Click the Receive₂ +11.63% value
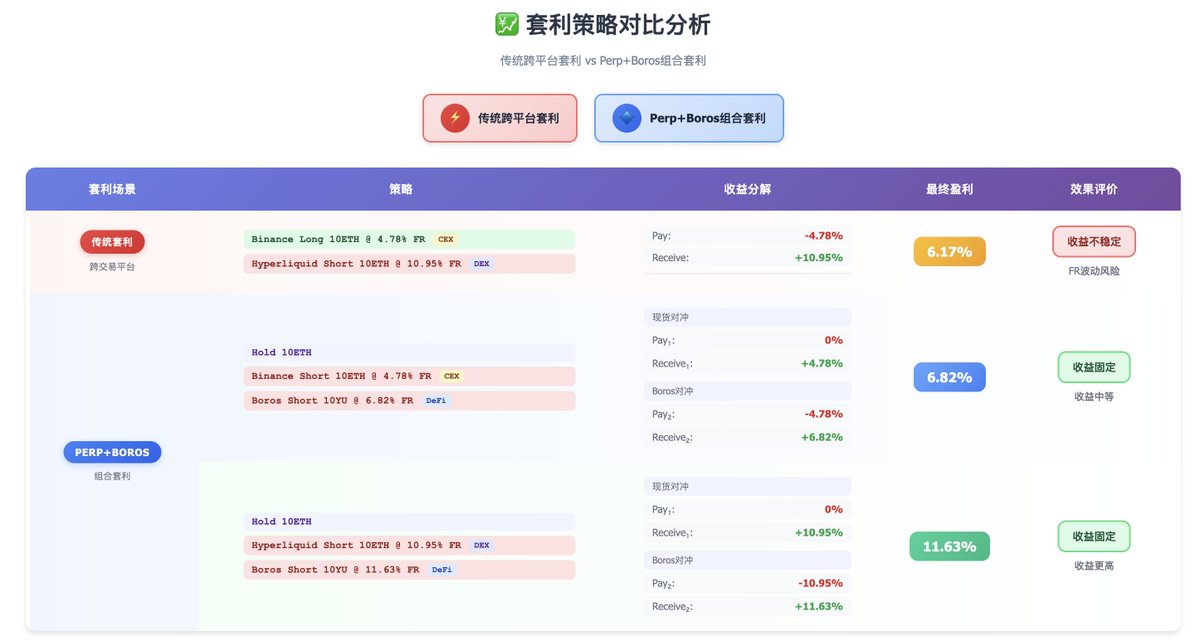 click(x=820, y=607)
